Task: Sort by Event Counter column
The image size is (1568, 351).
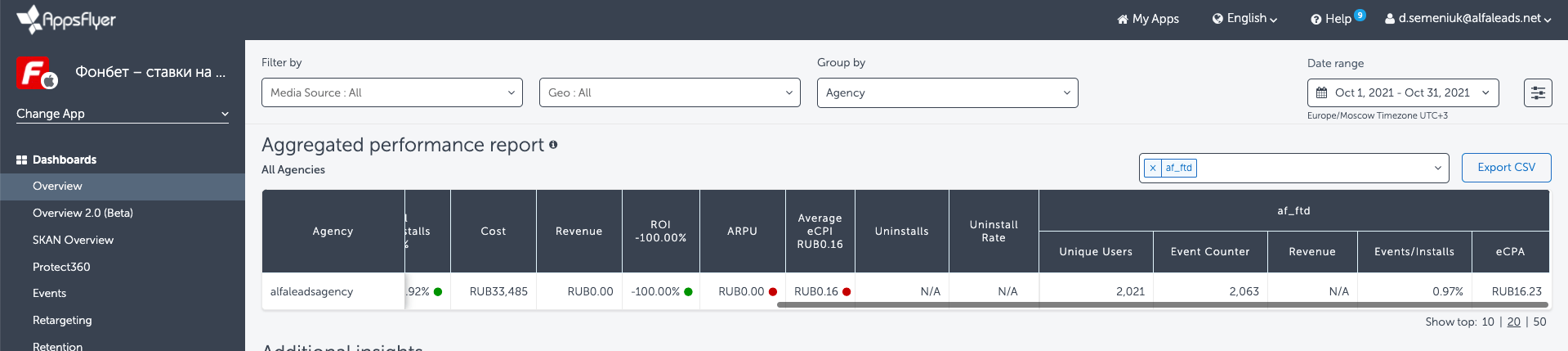Action: [x=1210, y=252]
